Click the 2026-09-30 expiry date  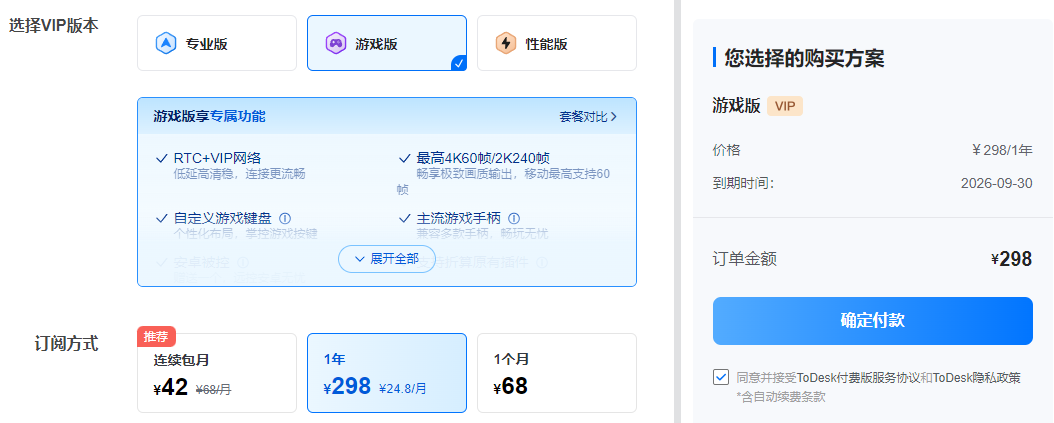pyautogui.click(x=996, y=184)
